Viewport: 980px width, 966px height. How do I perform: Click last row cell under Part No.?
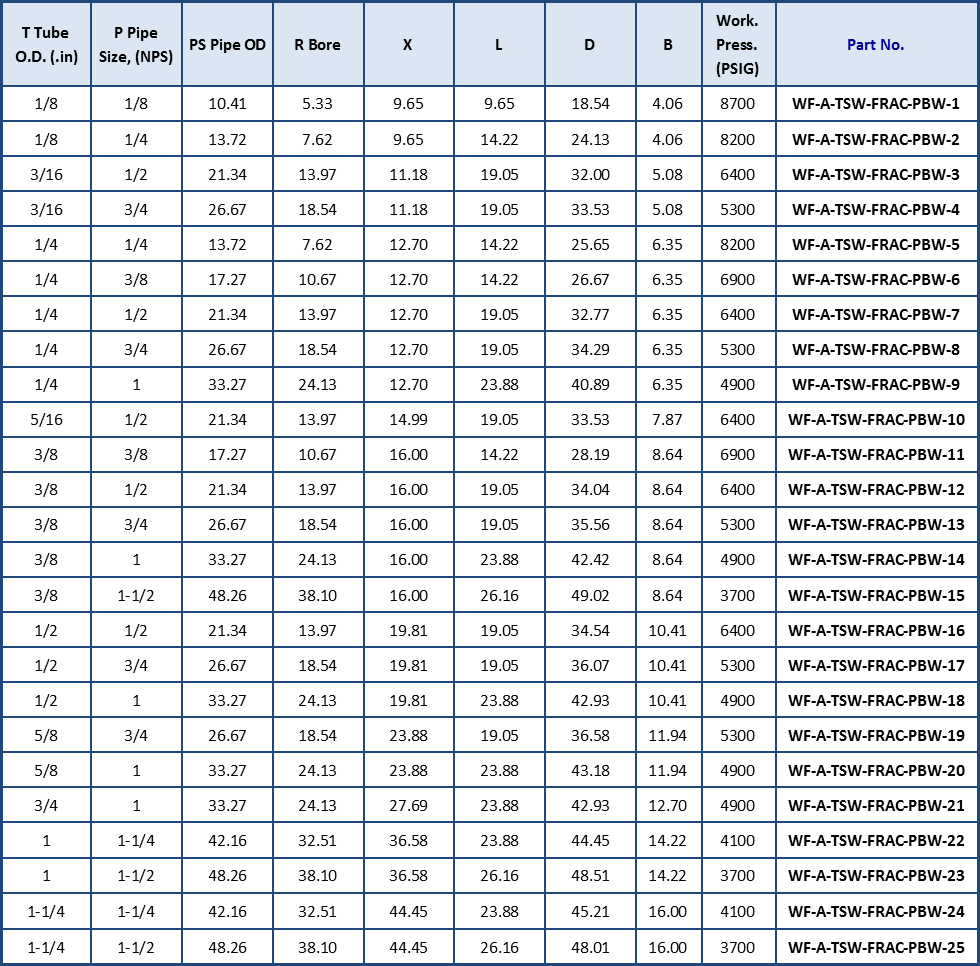875,945
